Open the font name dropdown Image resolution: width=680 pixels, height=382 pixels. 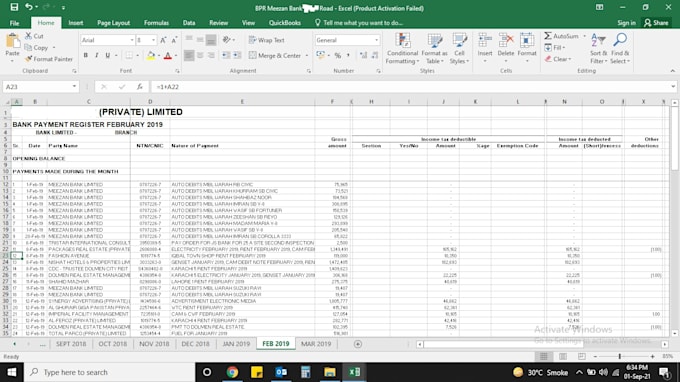[x=132, y=40]
